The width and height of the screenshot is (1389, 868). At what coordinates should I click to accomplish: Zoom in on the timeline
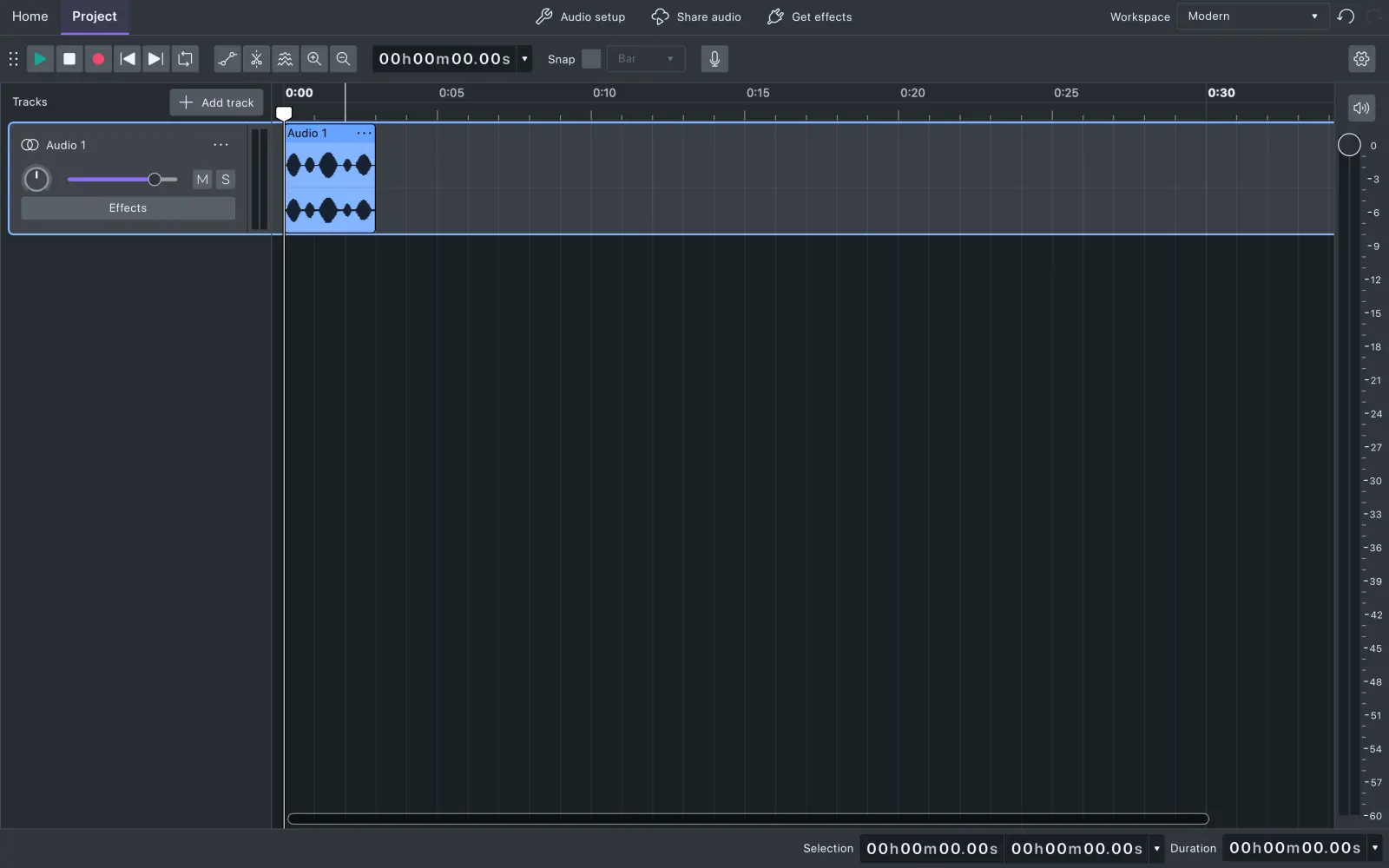[314, 59]
